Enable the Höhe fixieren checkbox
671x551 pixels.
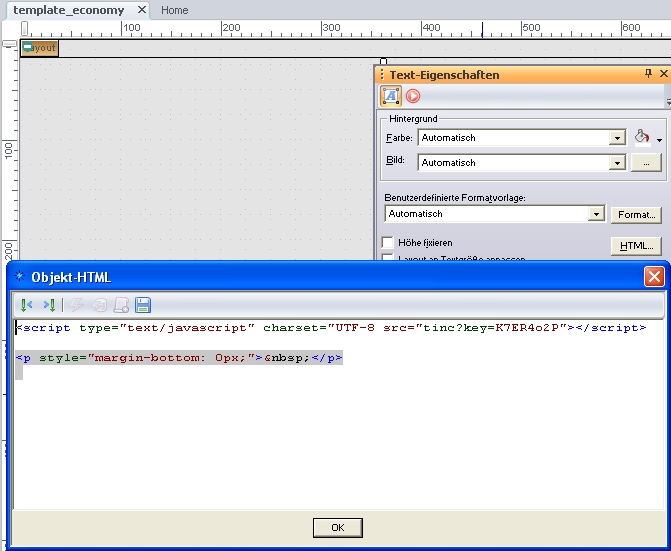[388, 243]
